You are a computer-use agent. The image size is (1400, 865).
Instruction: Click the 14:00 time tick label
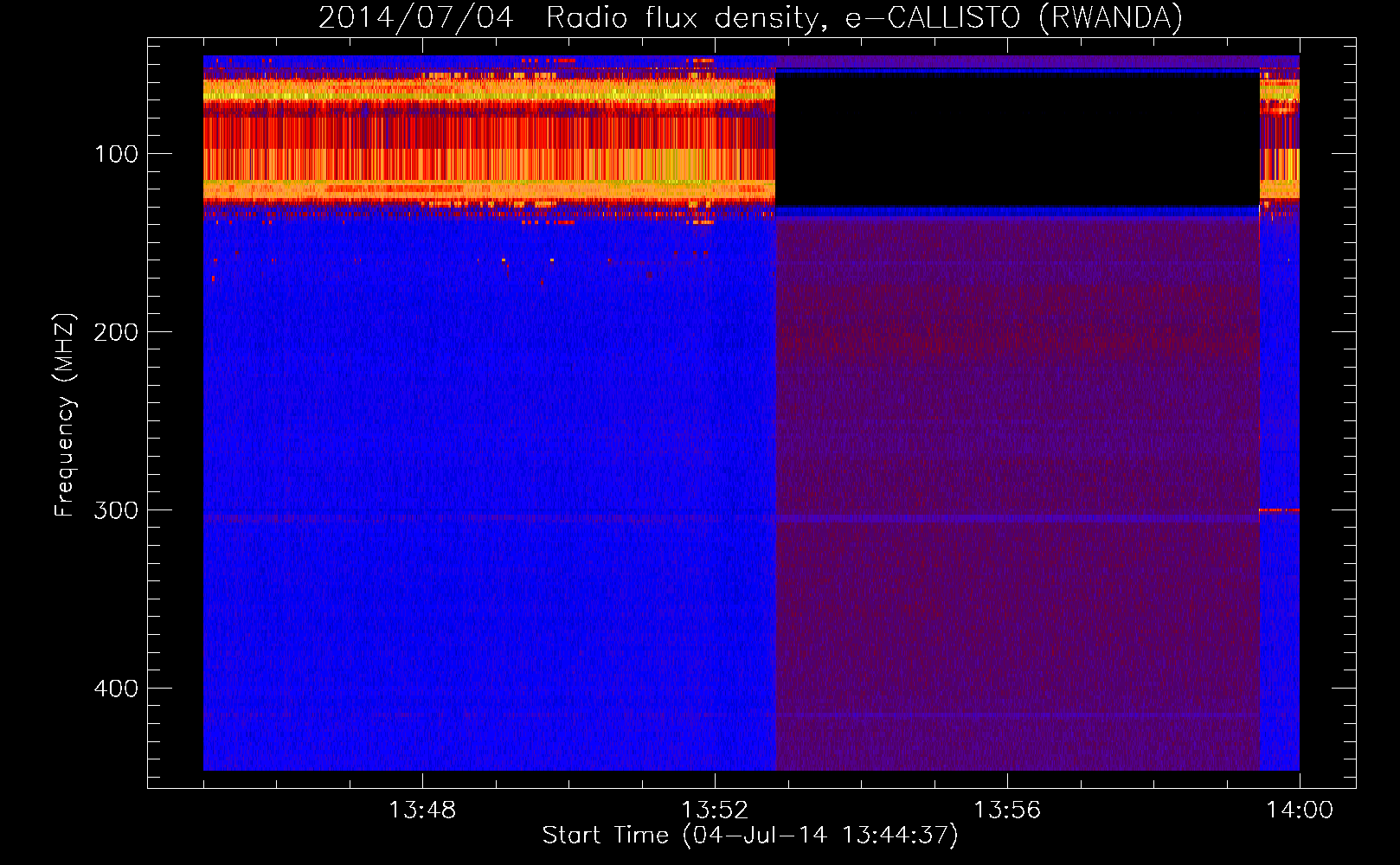point(1300,811)
